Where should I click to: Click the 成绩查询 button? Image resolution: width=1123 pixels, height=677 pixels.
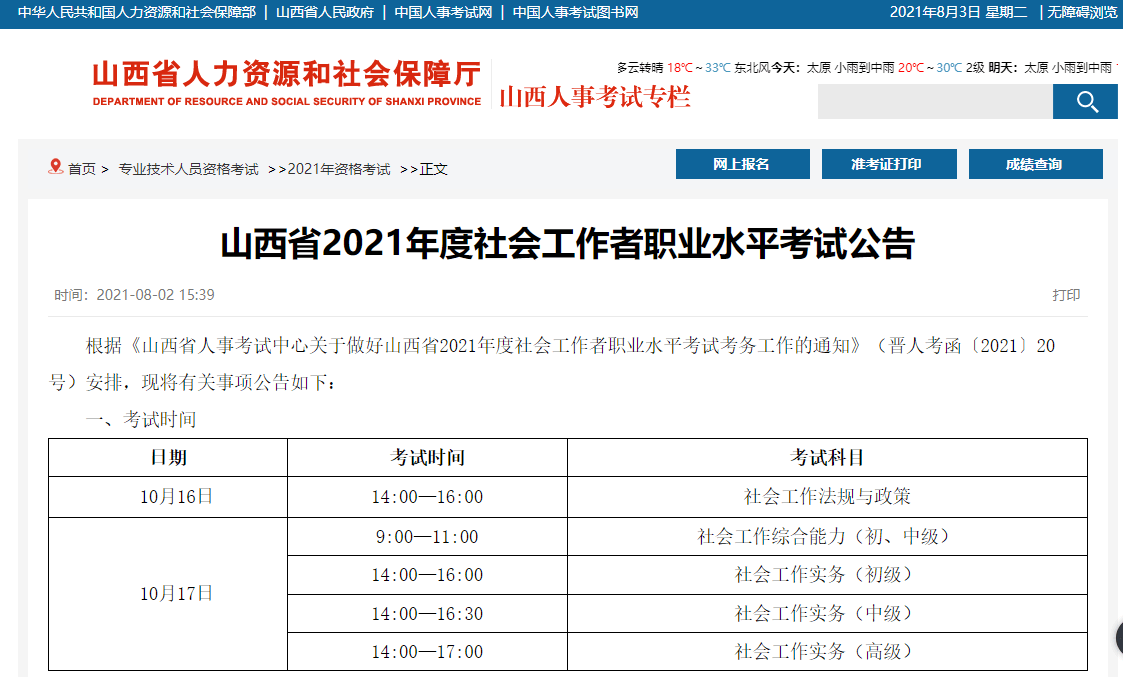[1036, 164]
